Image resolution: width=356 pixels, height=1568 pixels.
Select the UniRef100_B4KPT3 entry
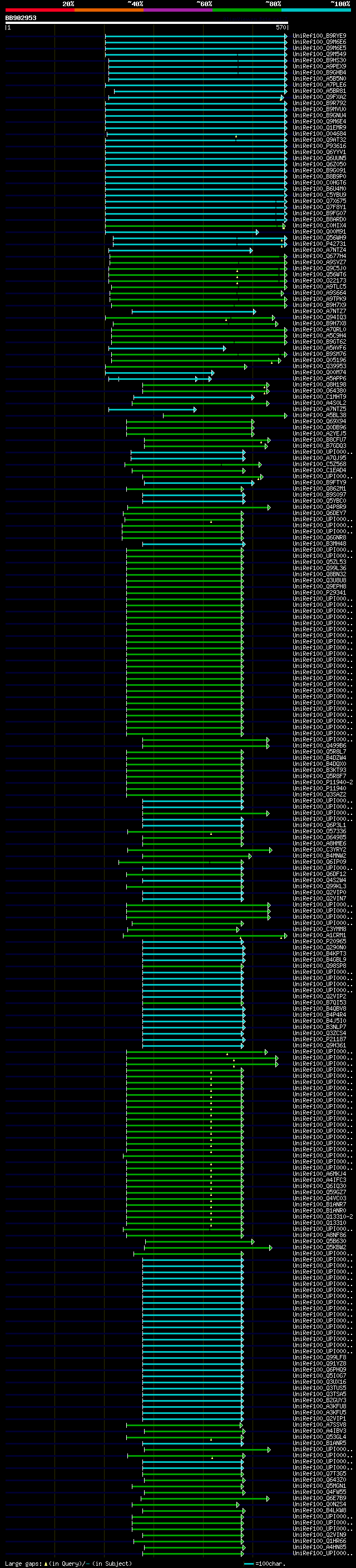(x=319, y=953)
